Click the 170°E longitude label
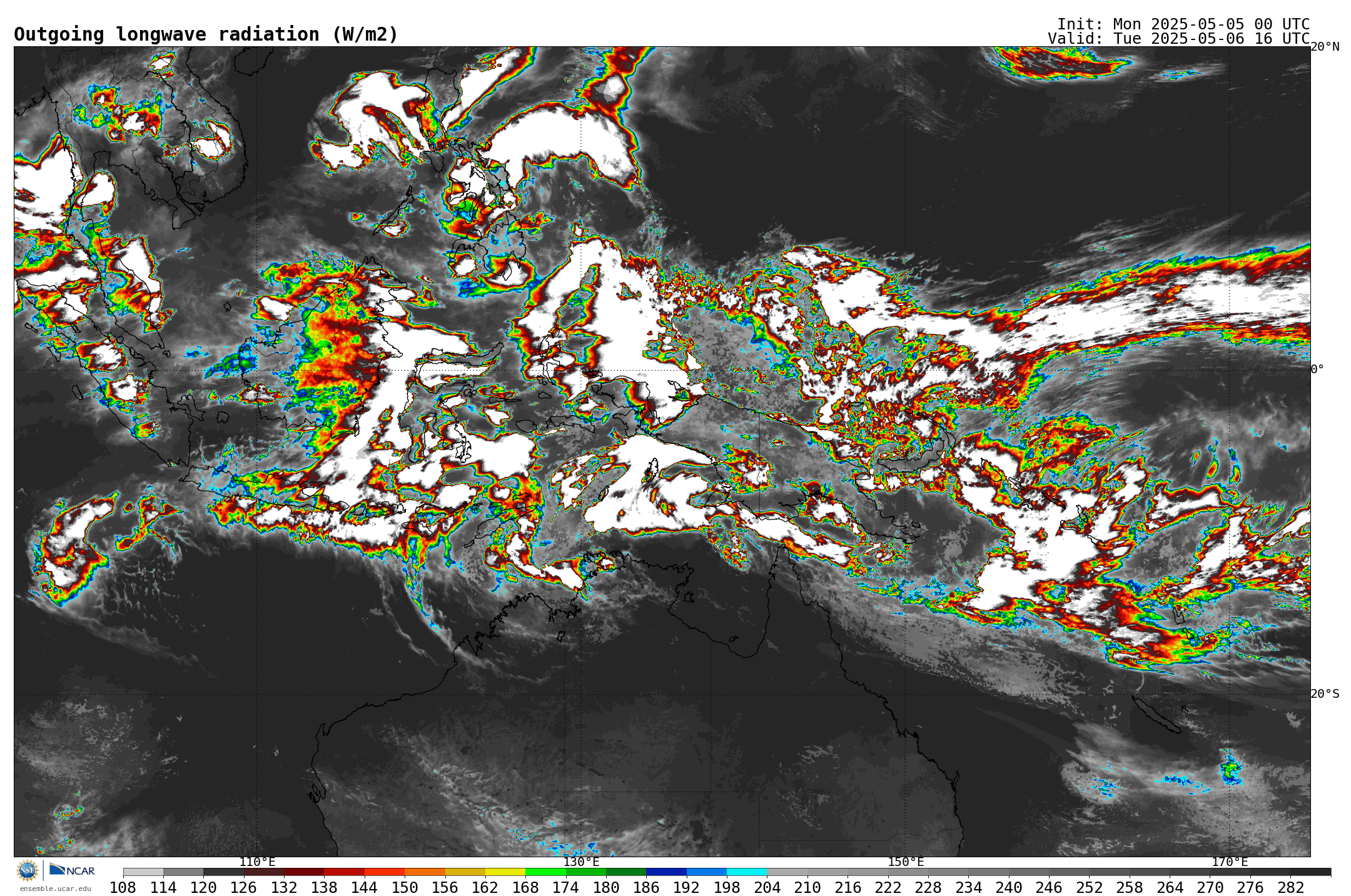Viewport: 1351px width, 896px height. tap(1230, 862)
